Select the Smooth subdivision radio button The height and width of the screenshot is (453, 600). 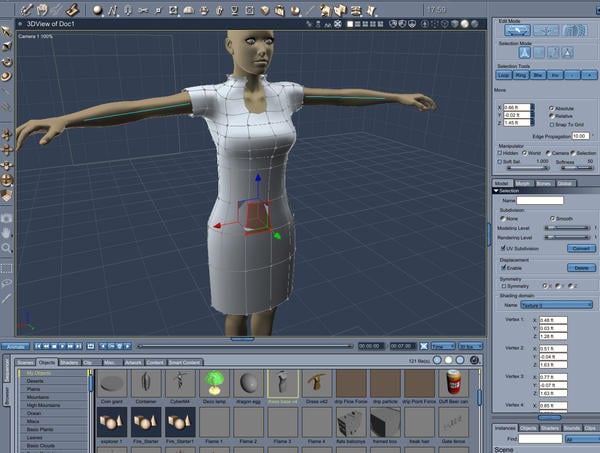pyautogui.click(x=552, y=218)
